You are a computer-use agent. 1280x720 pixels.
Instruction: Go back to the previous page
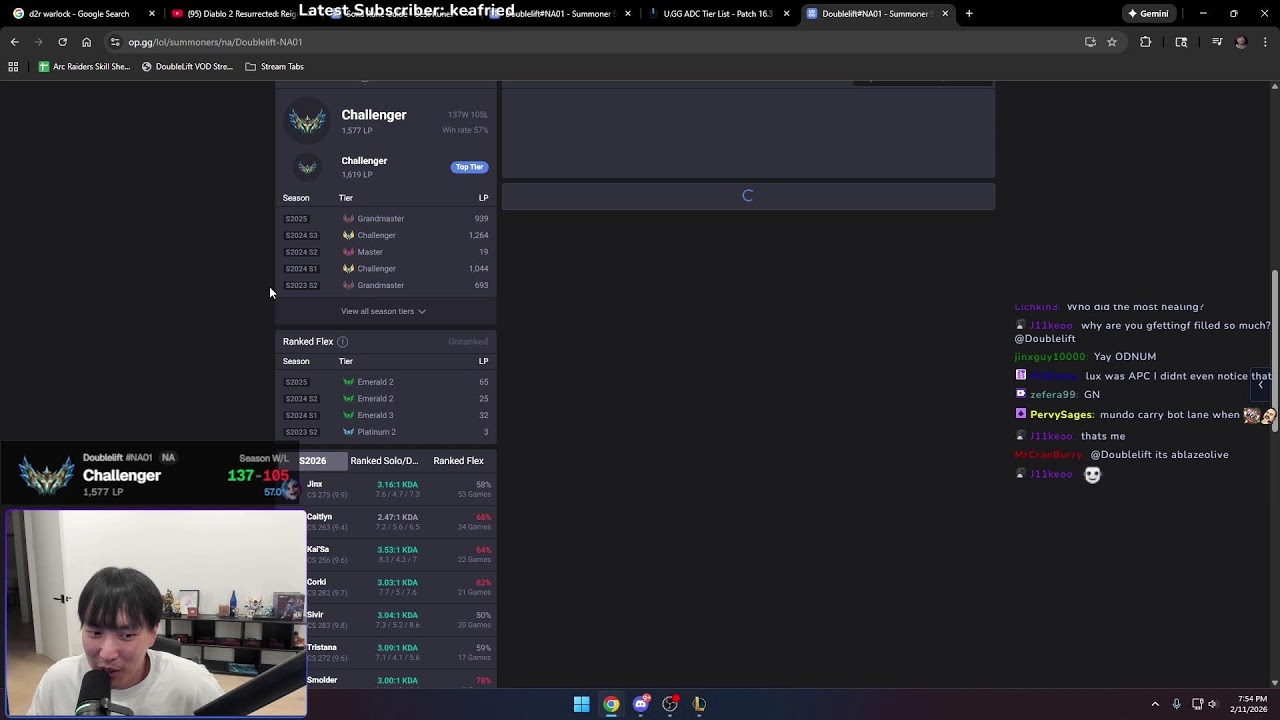(x=14, y=42)
